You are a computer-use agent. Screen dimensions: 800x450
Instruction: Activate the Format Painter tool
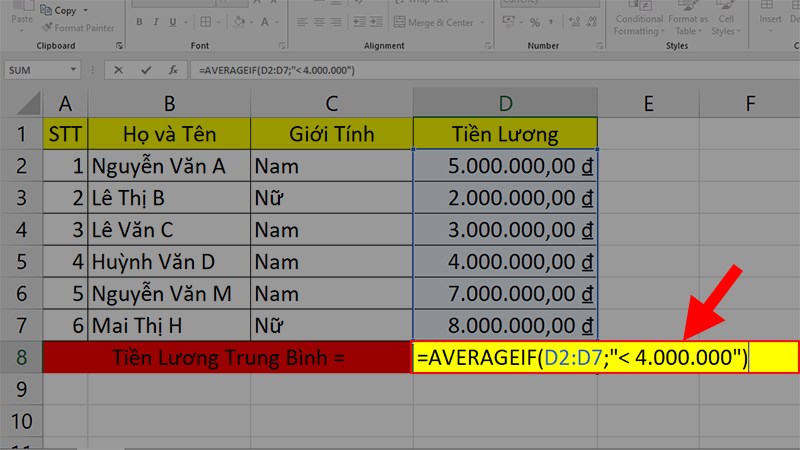click(x=78, y=28)
